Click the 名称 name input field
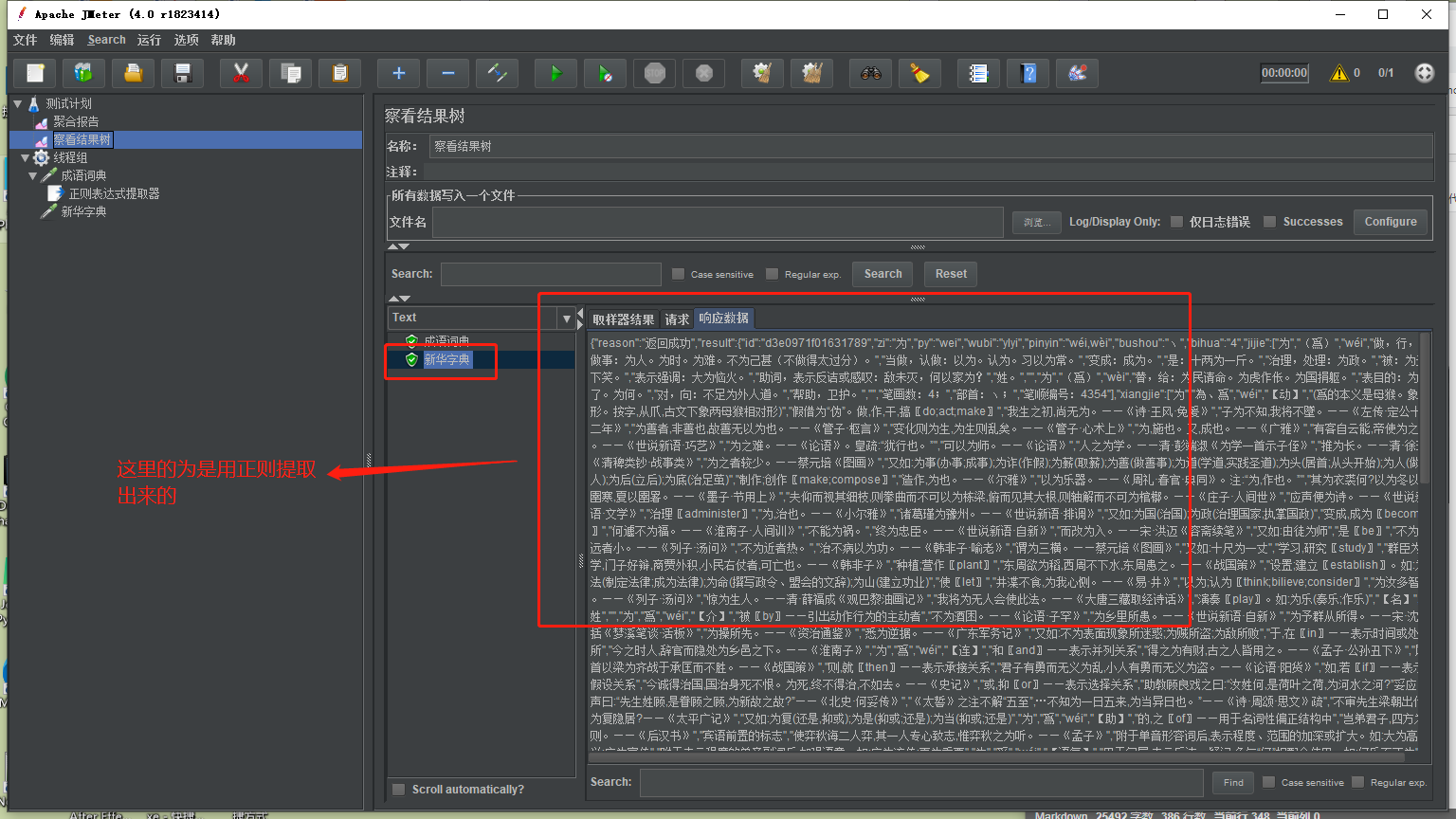Image resolution: width=1456 pixels, height=819 pixels. click(930, 146)
